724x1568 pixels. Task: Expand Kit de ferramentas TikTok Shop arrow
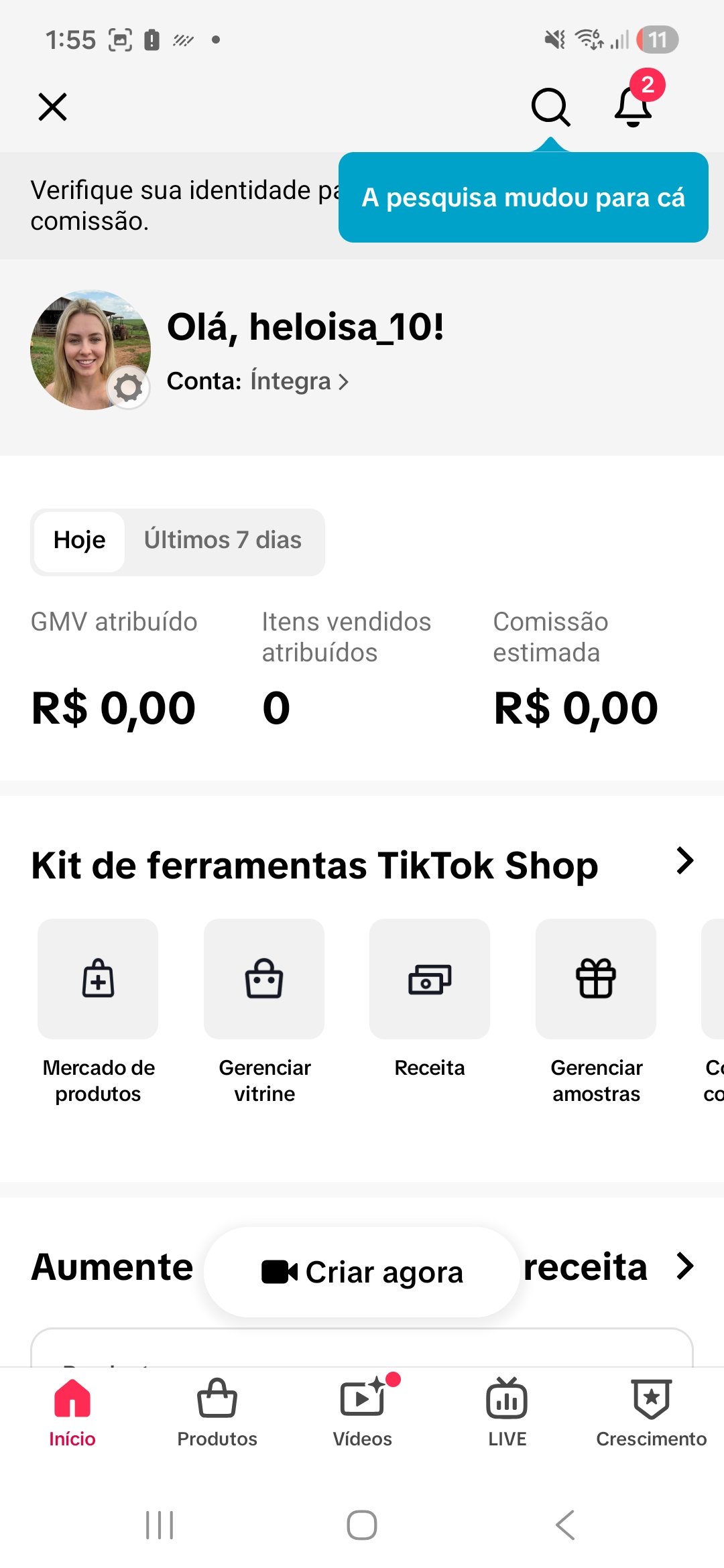click(684, 861)
